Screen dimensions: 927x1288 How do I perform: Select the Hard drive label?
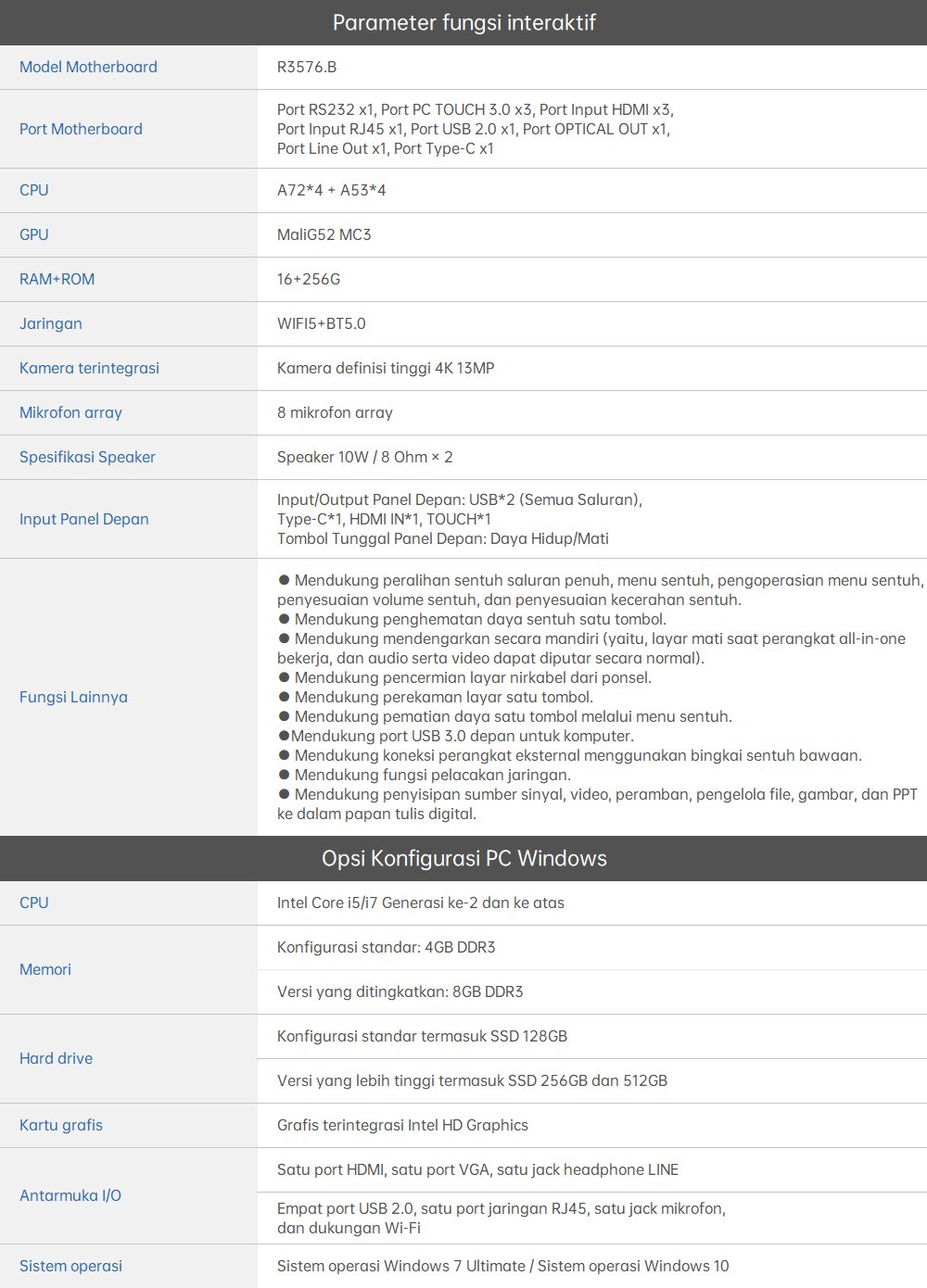[56, 1058]
